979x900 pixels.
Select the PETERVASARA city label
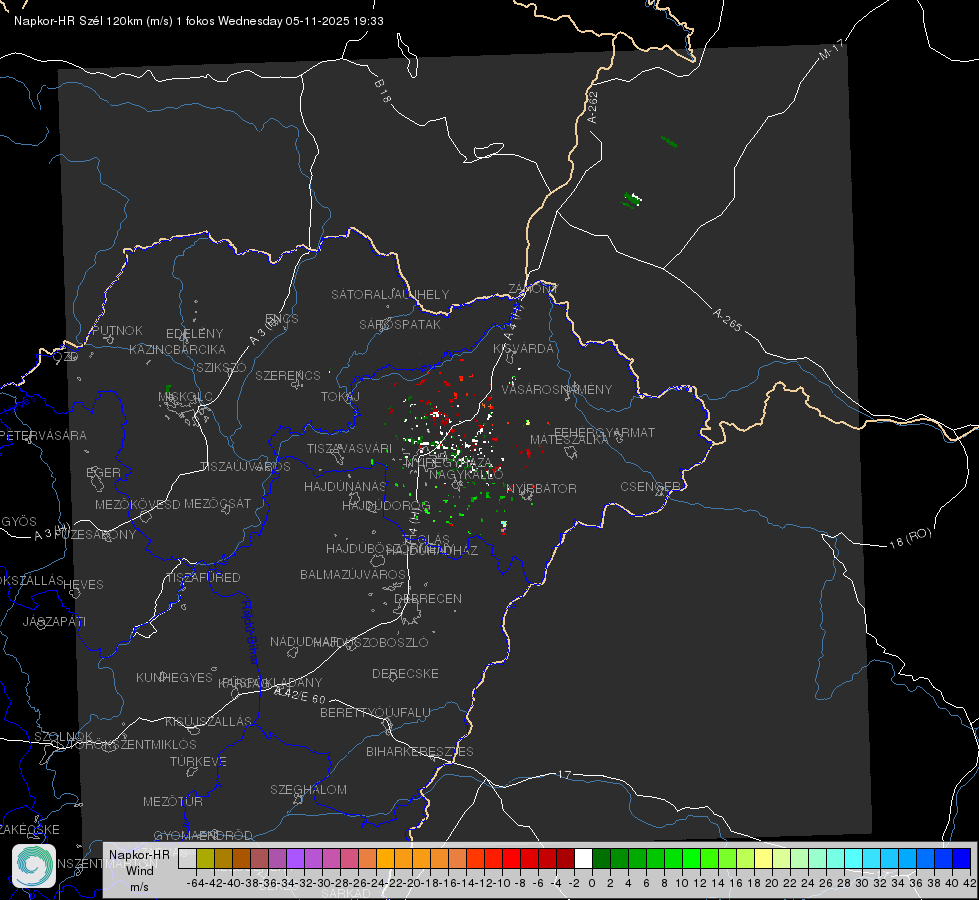44,435
